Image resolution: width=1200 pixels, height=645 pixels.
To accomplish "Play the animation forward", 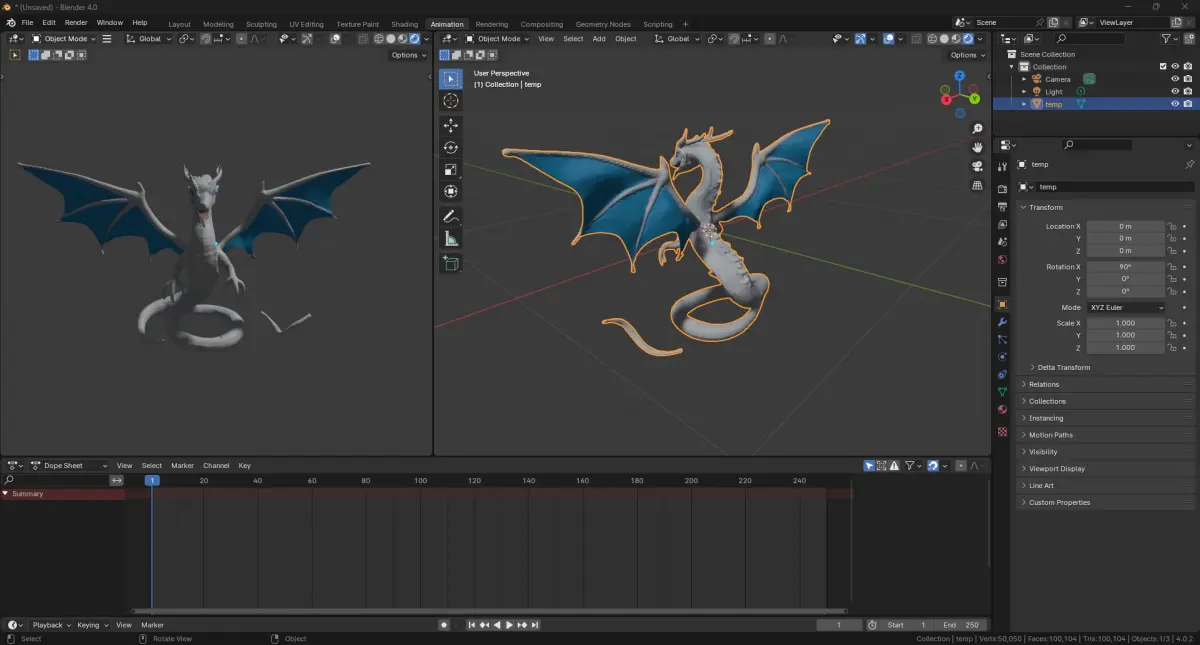I will tap(509, 625).
